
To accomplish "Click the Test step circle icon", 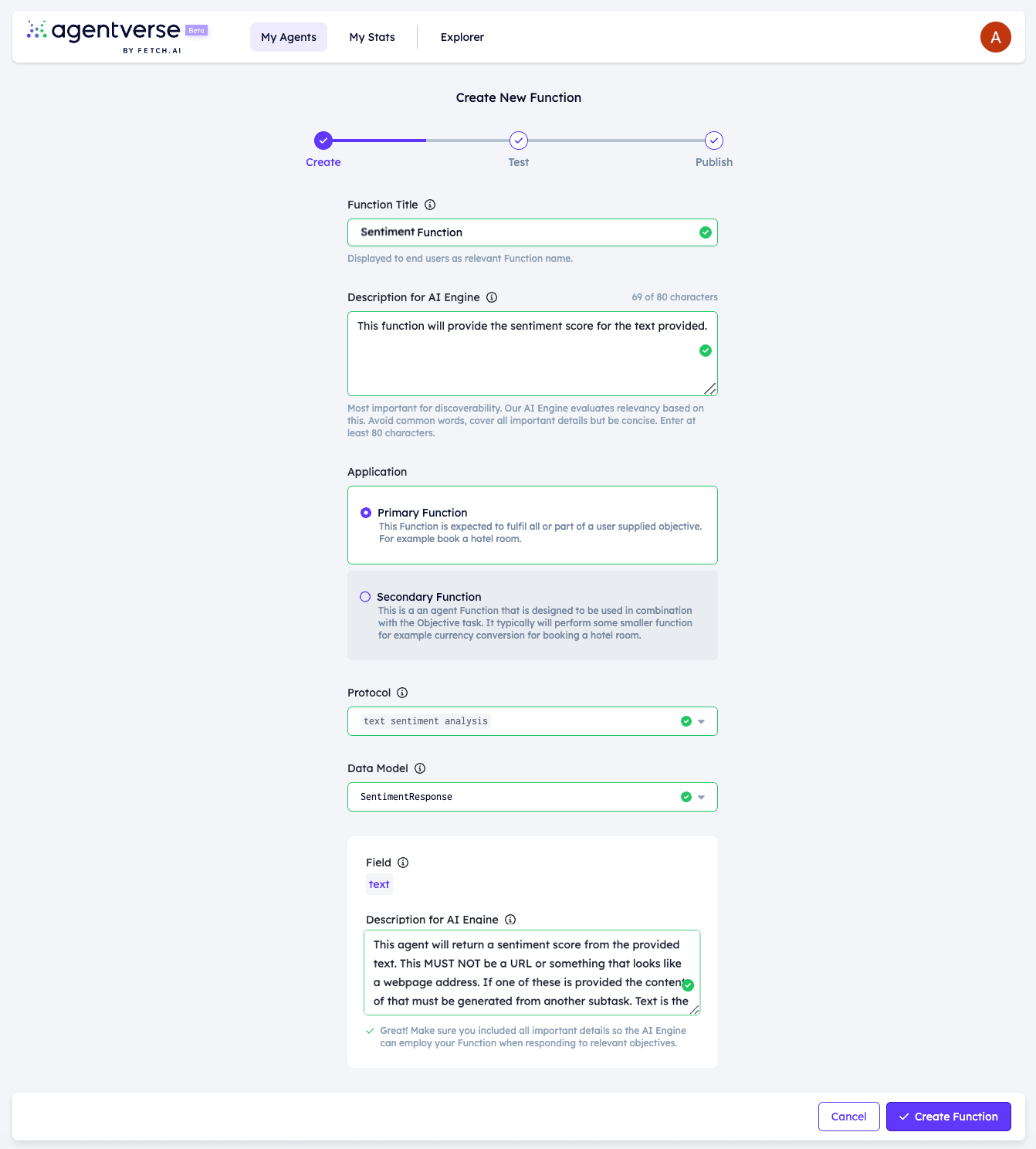I will tap(519, 141).
